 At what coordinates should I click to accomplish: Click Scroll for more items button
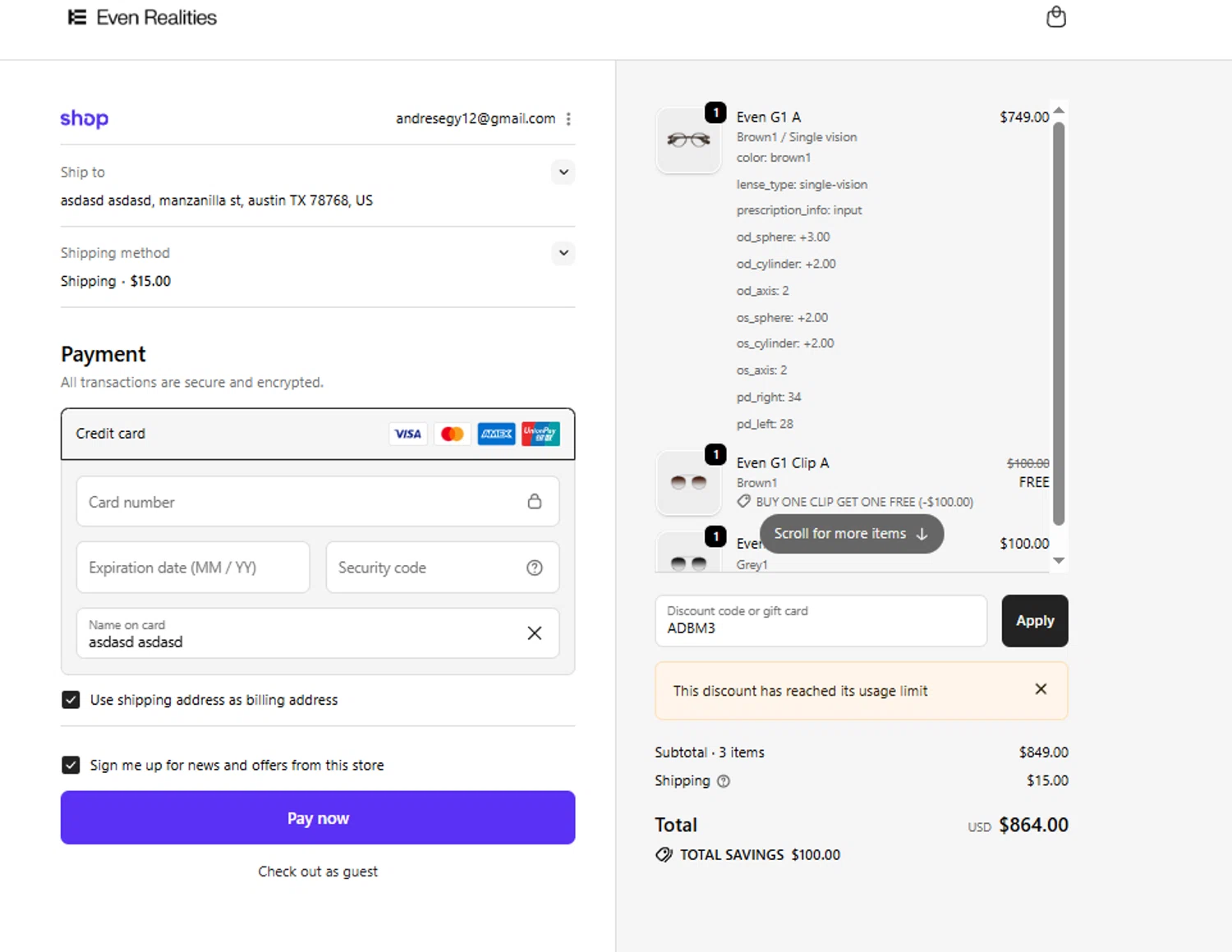(851, 534)
